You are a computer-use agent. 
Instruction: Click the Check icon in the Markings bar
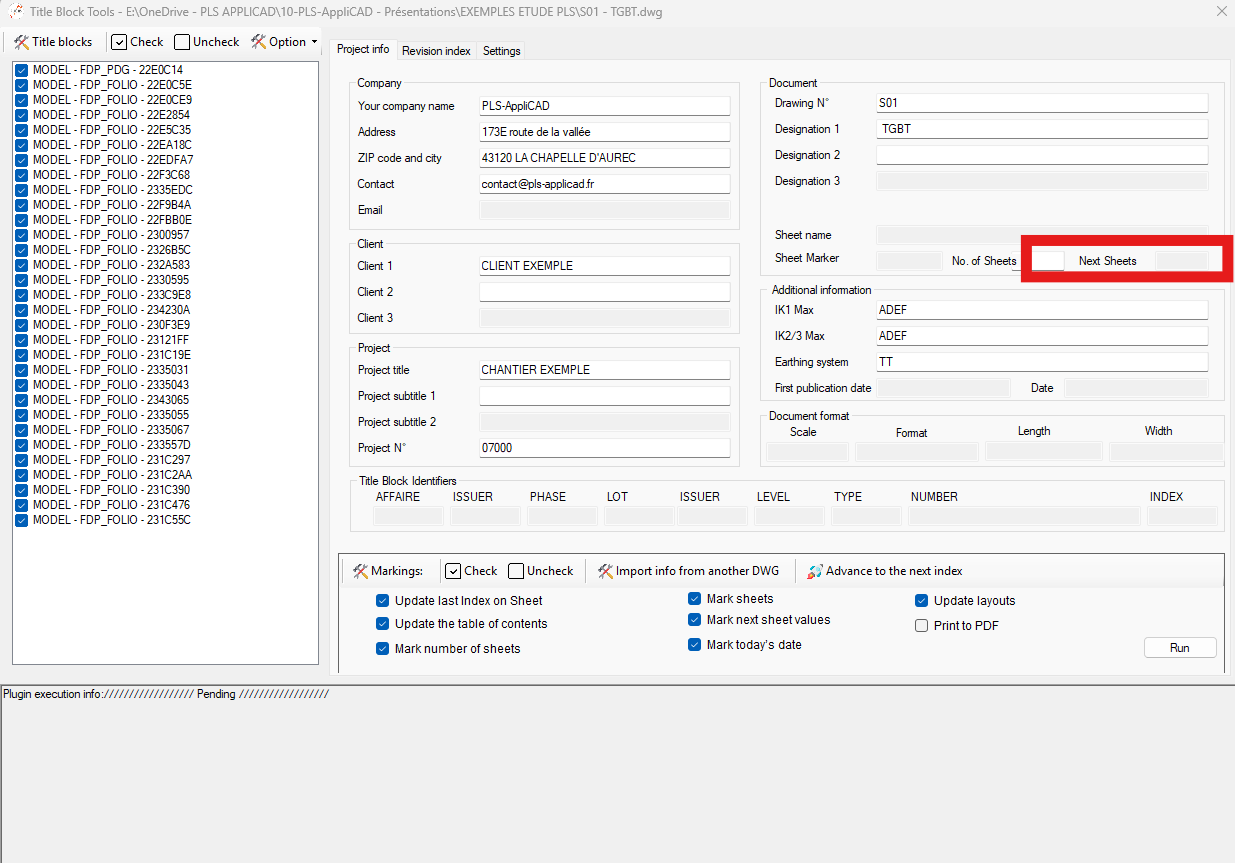click(453, 571)
